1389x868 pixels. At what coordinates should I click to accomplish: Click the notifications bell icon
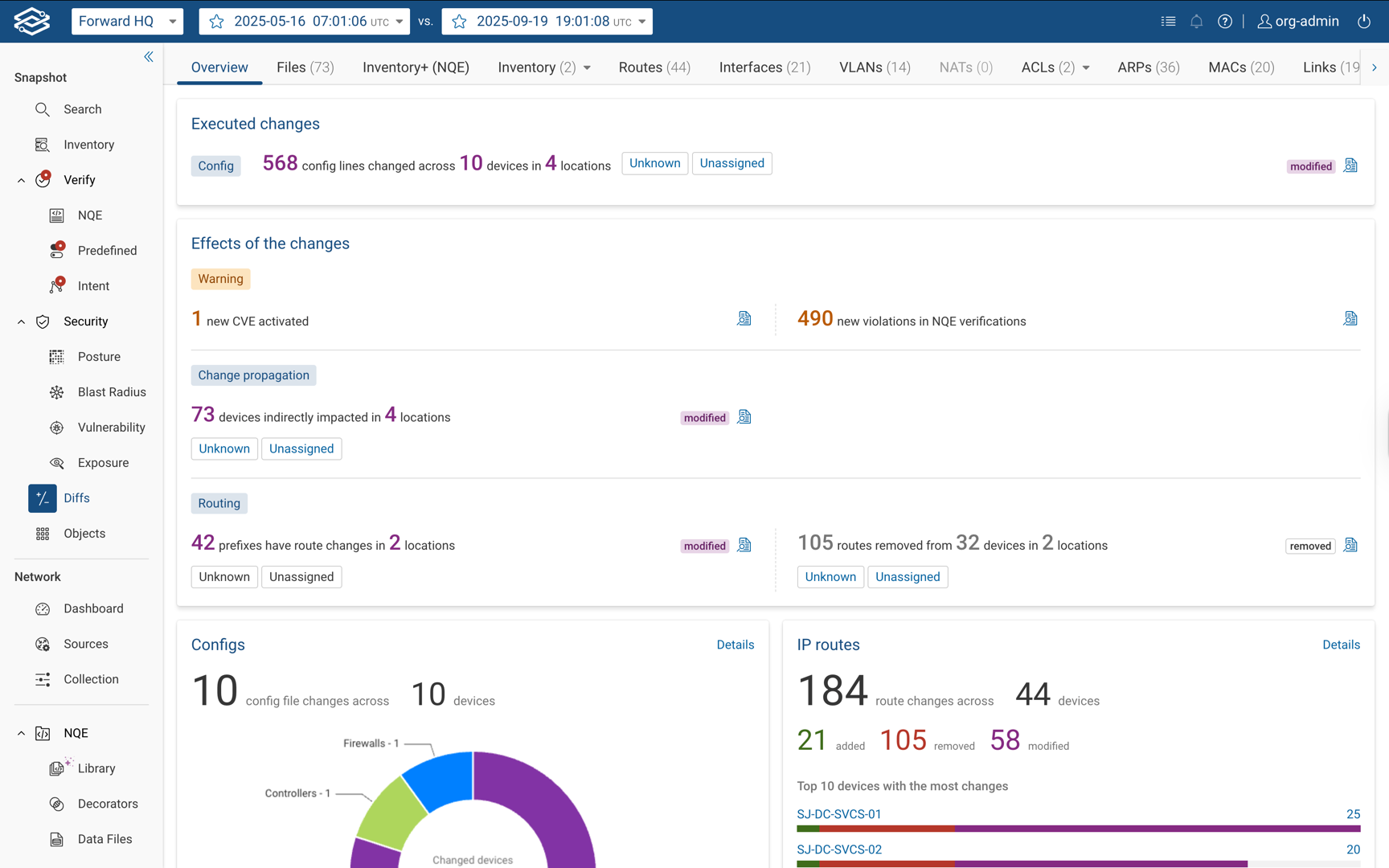[1196, 22]
